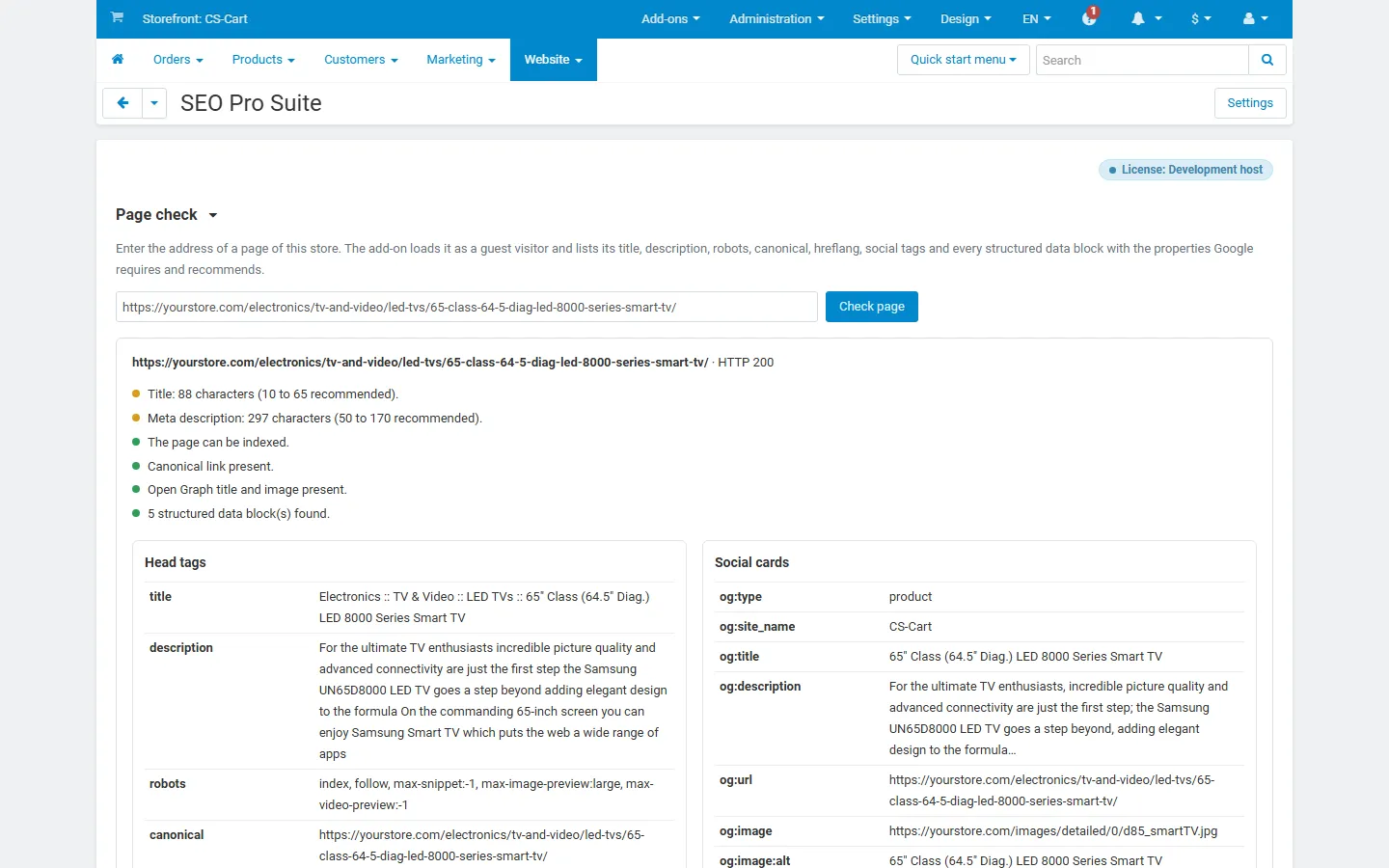The height and width of the screenshot is (868, 1389).
Task: Open the Marketing menu
Action: pos(461,60)
